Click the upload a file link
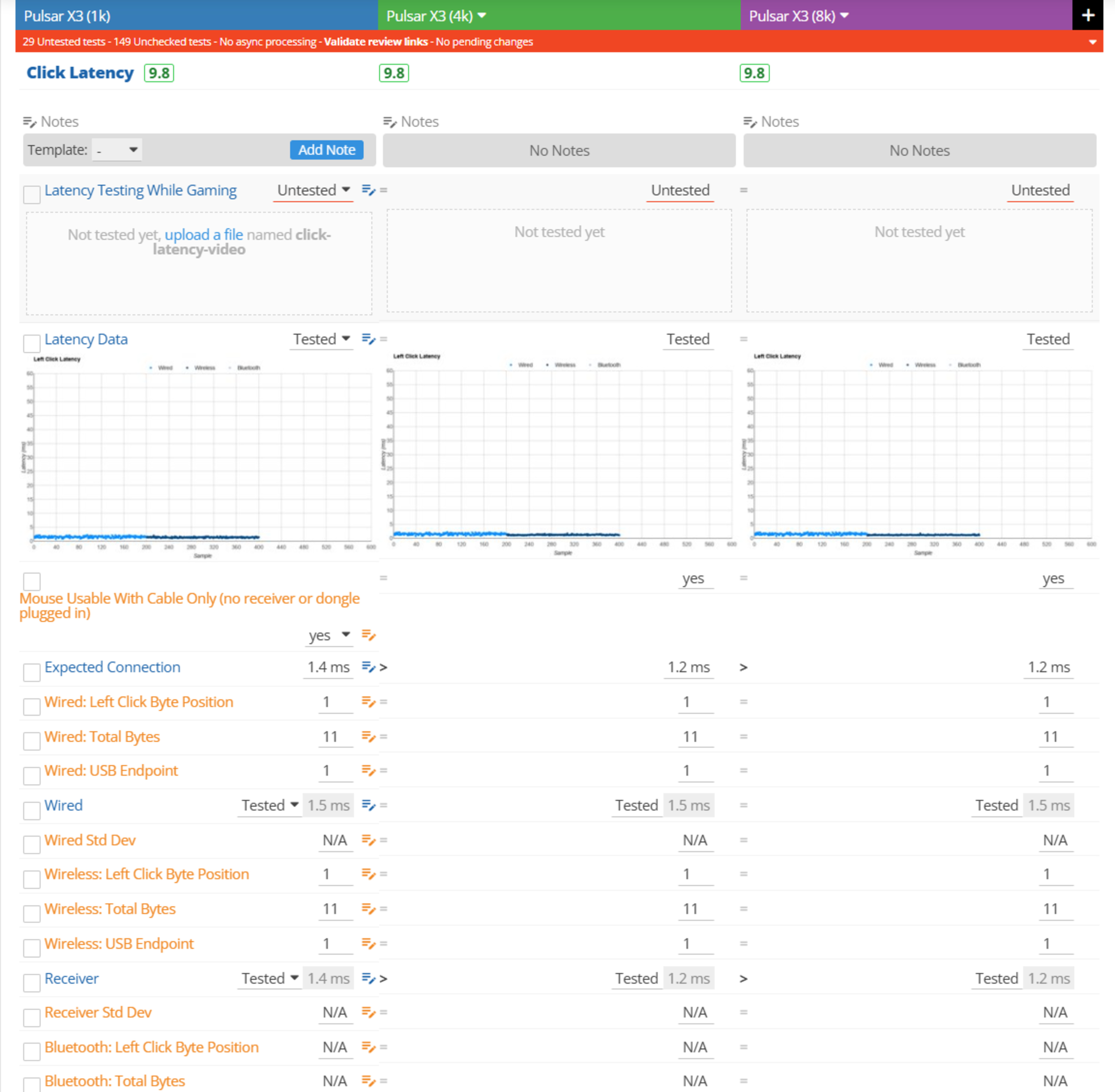Screen dimensions: 1115x1092 click(x=204, y=235)
